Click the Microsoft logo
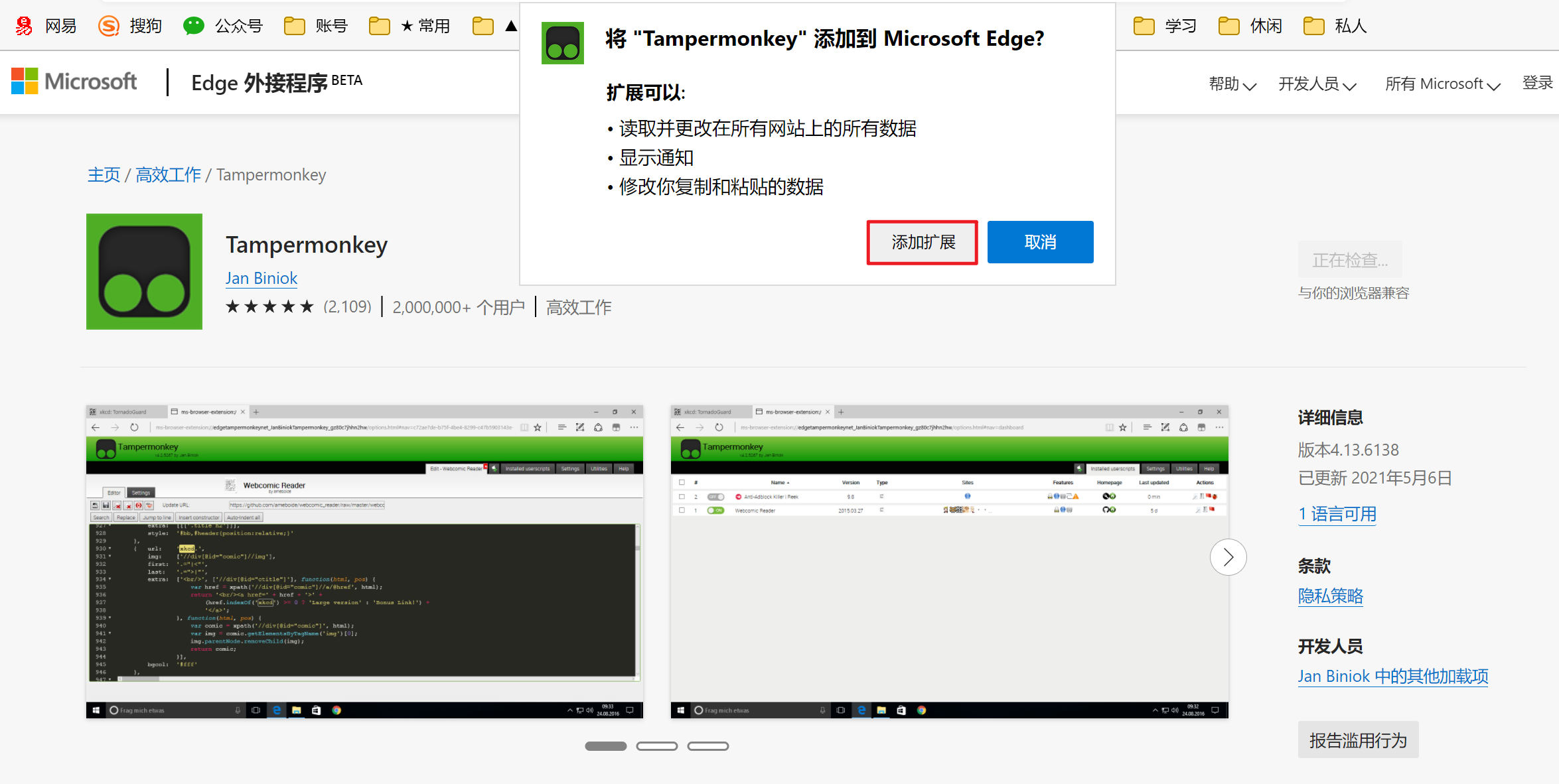 coord(74,82)
